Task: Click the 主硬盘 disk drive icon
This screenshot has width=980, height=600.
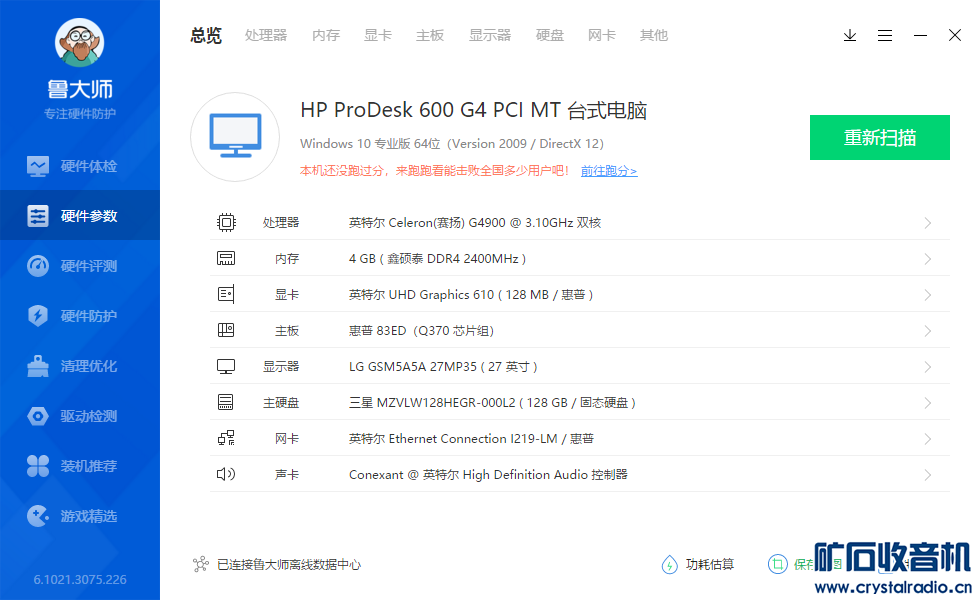Action: pos(226,402)
